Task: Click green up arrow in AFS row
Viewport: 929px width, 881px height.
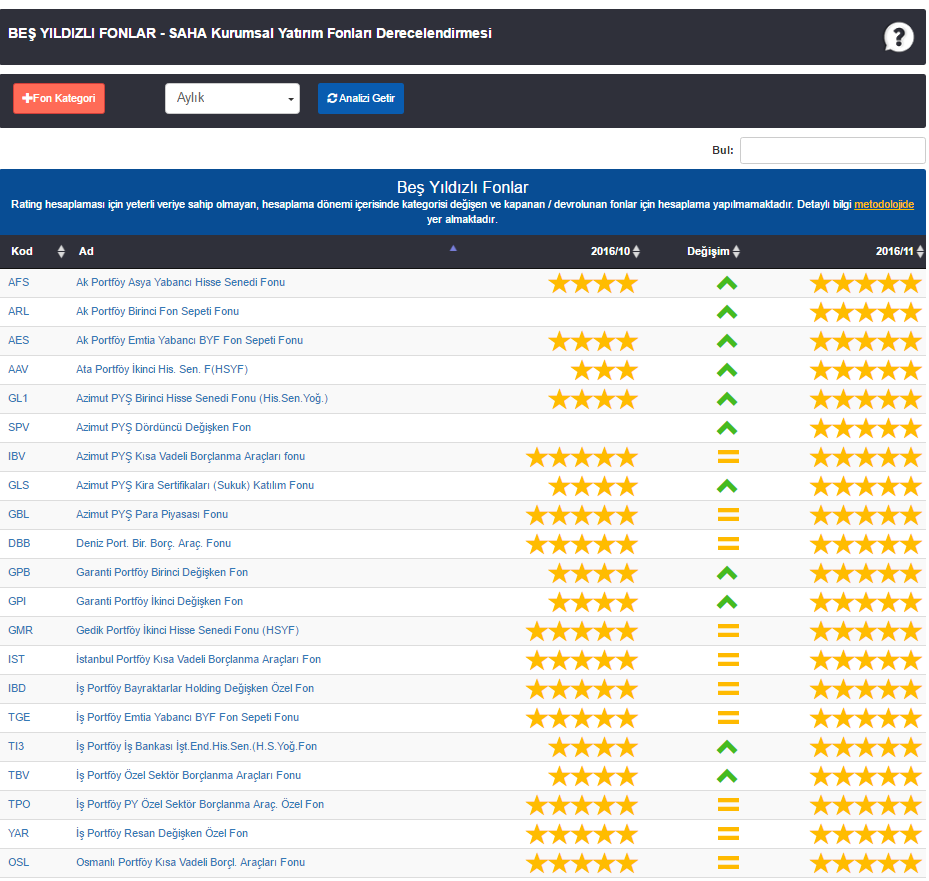Action: pyautogui.click(x=727, y=283)
